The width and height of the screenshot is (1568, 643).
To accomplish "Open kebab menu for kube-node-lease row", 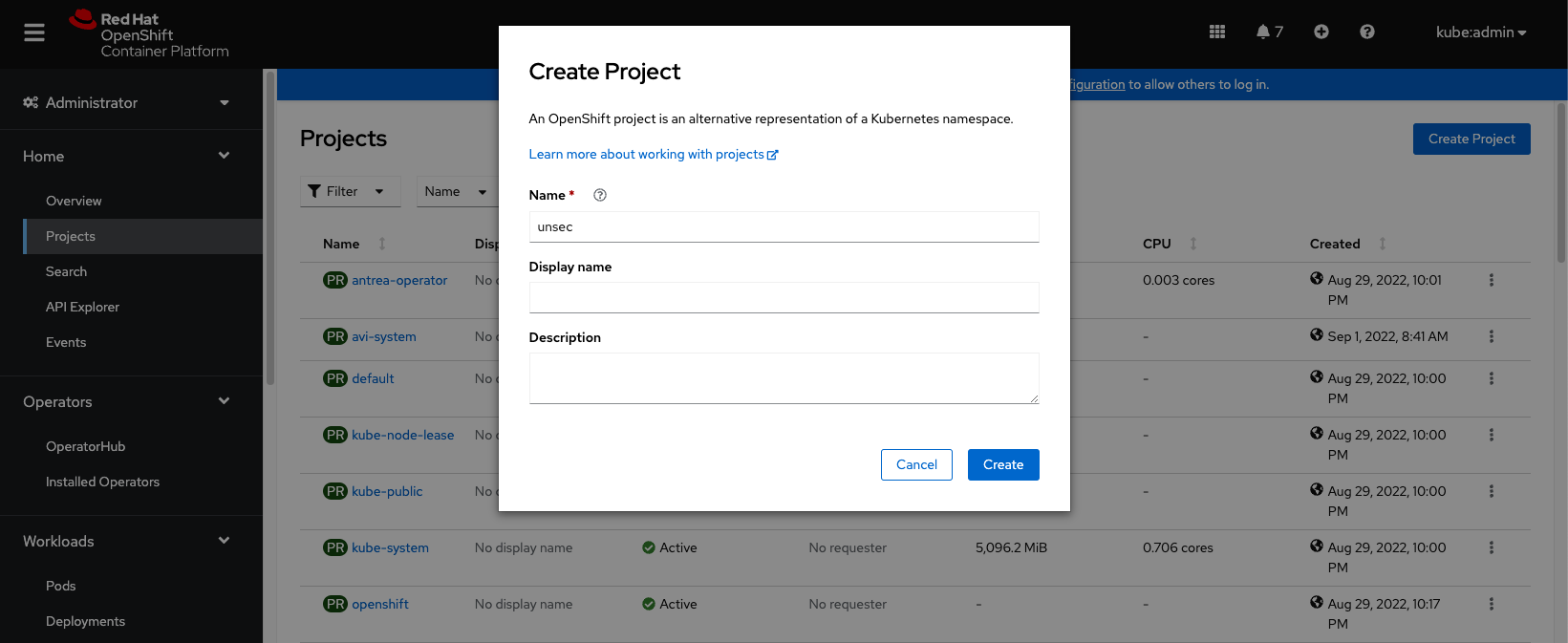I will click(1491, 435).
